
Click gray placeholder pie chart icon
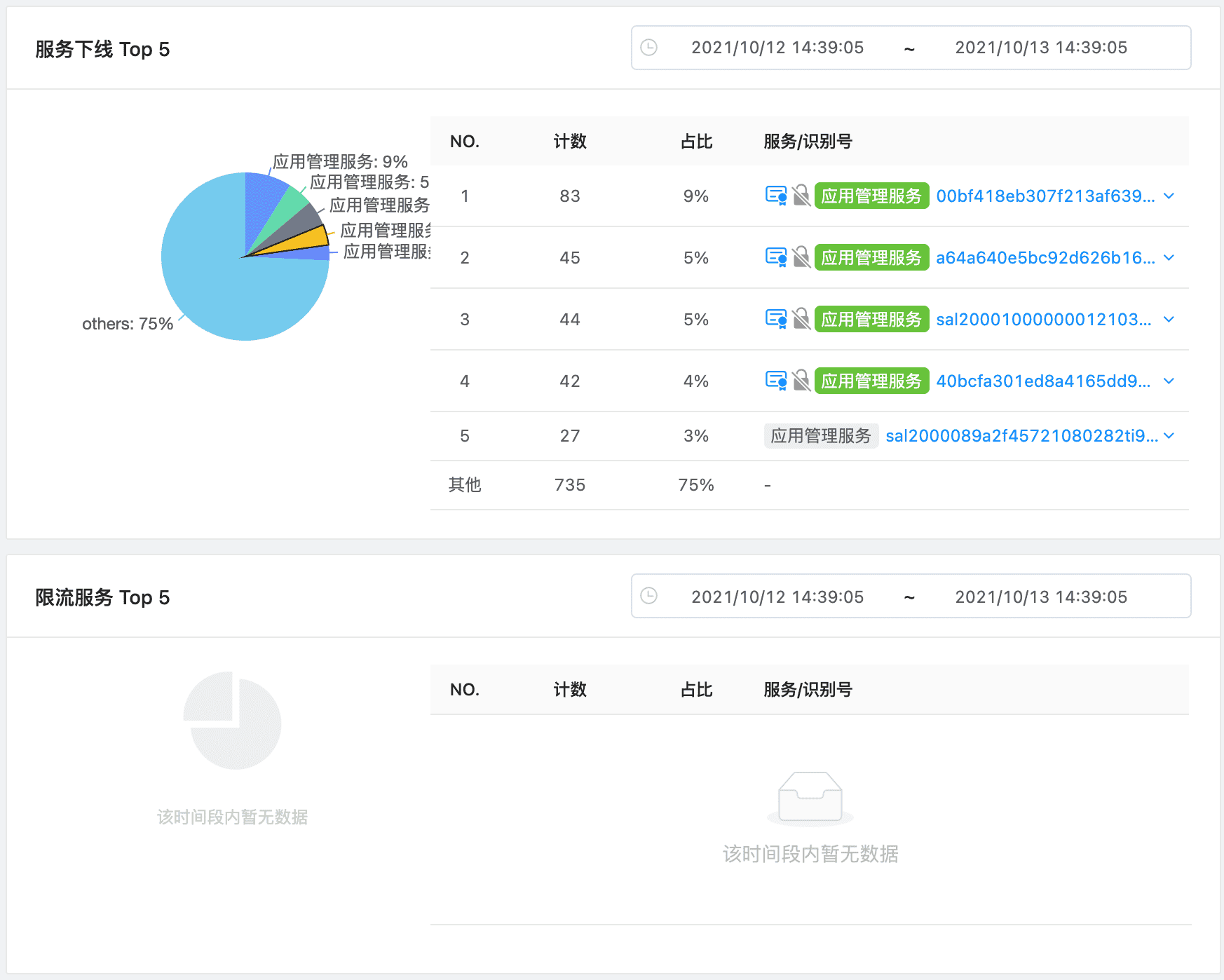pyautogui.click(x=233, y=721)
